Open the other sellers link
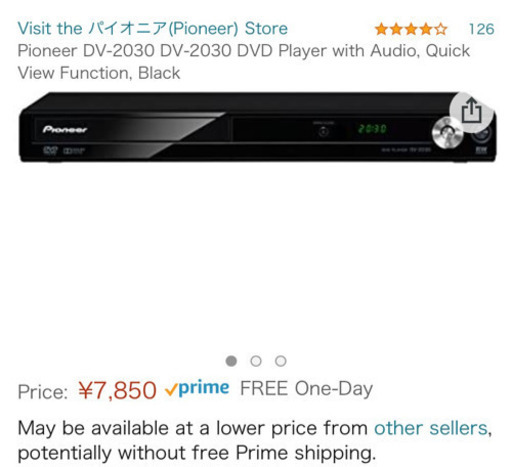The height and width of the screenshot is (467, 512). (431, 428)
